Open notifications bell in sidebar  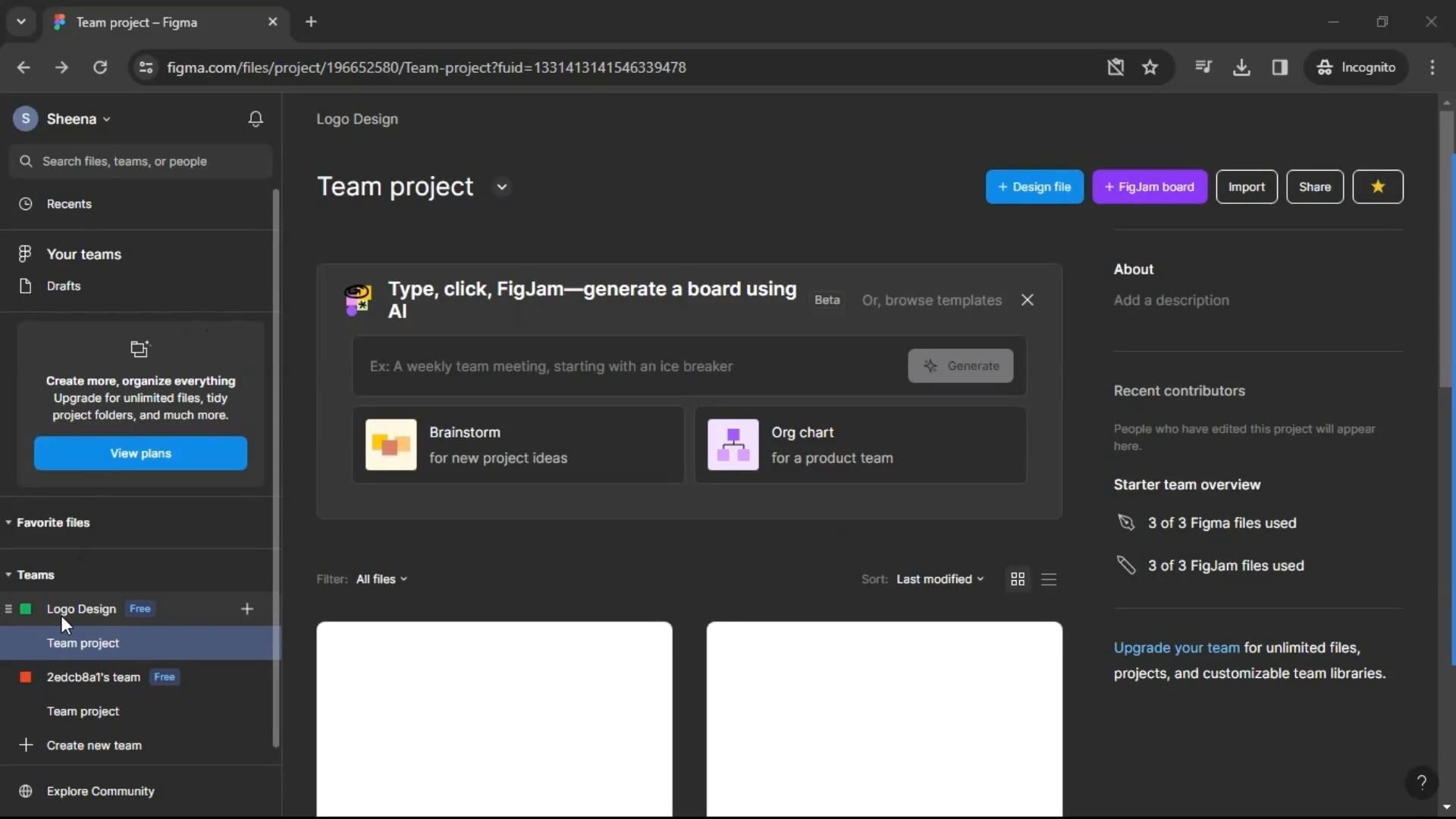point(256,119)
